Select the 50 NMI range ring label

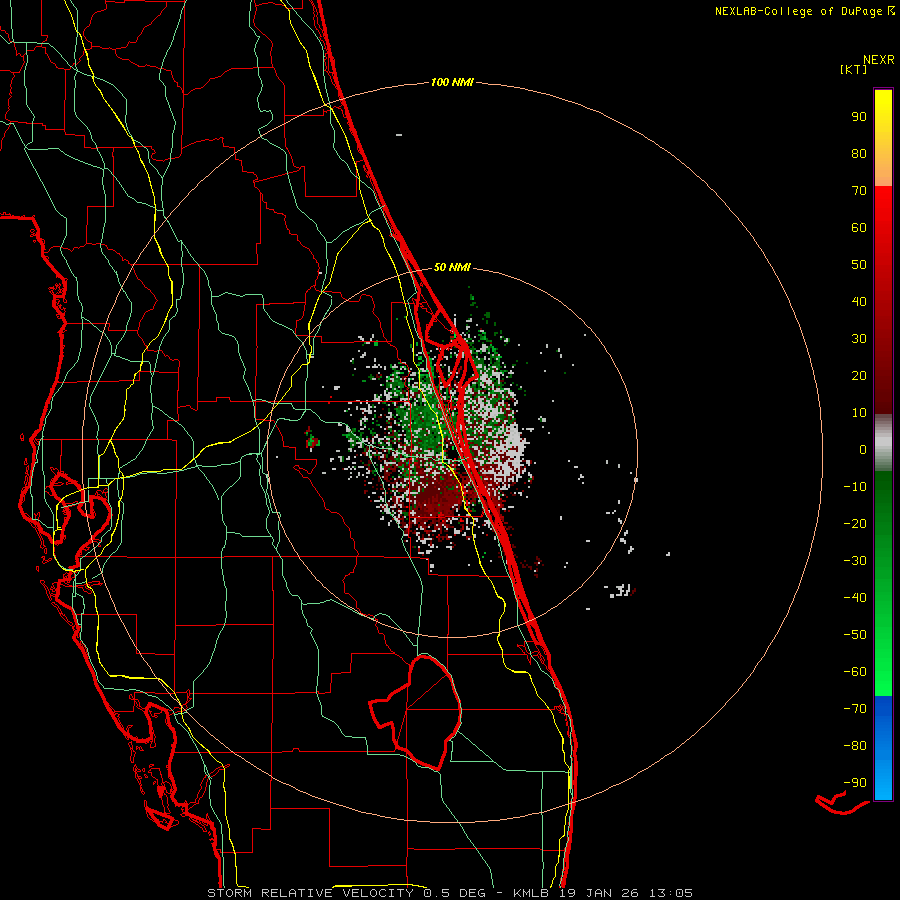452,267
